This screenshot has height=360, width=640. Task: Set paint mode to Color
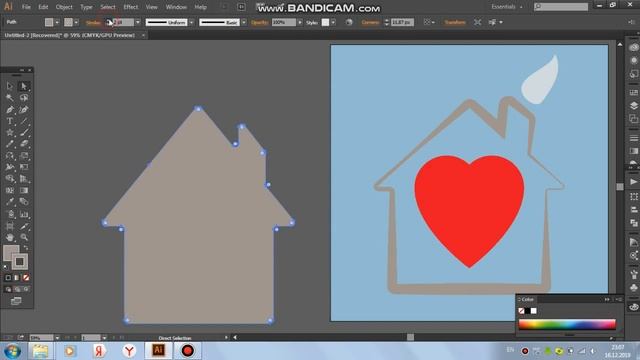point(8,278)
